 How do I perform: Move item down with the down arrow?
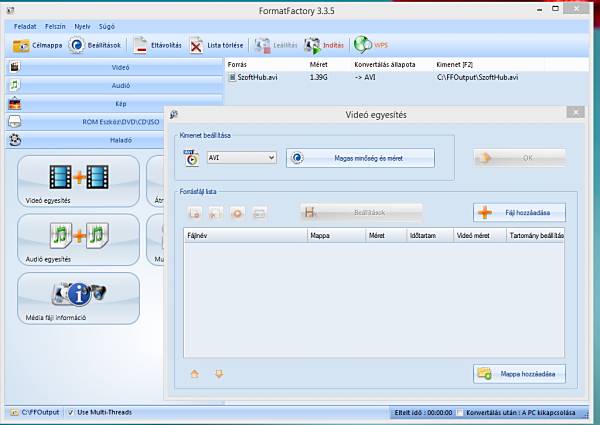pos(218,374)
